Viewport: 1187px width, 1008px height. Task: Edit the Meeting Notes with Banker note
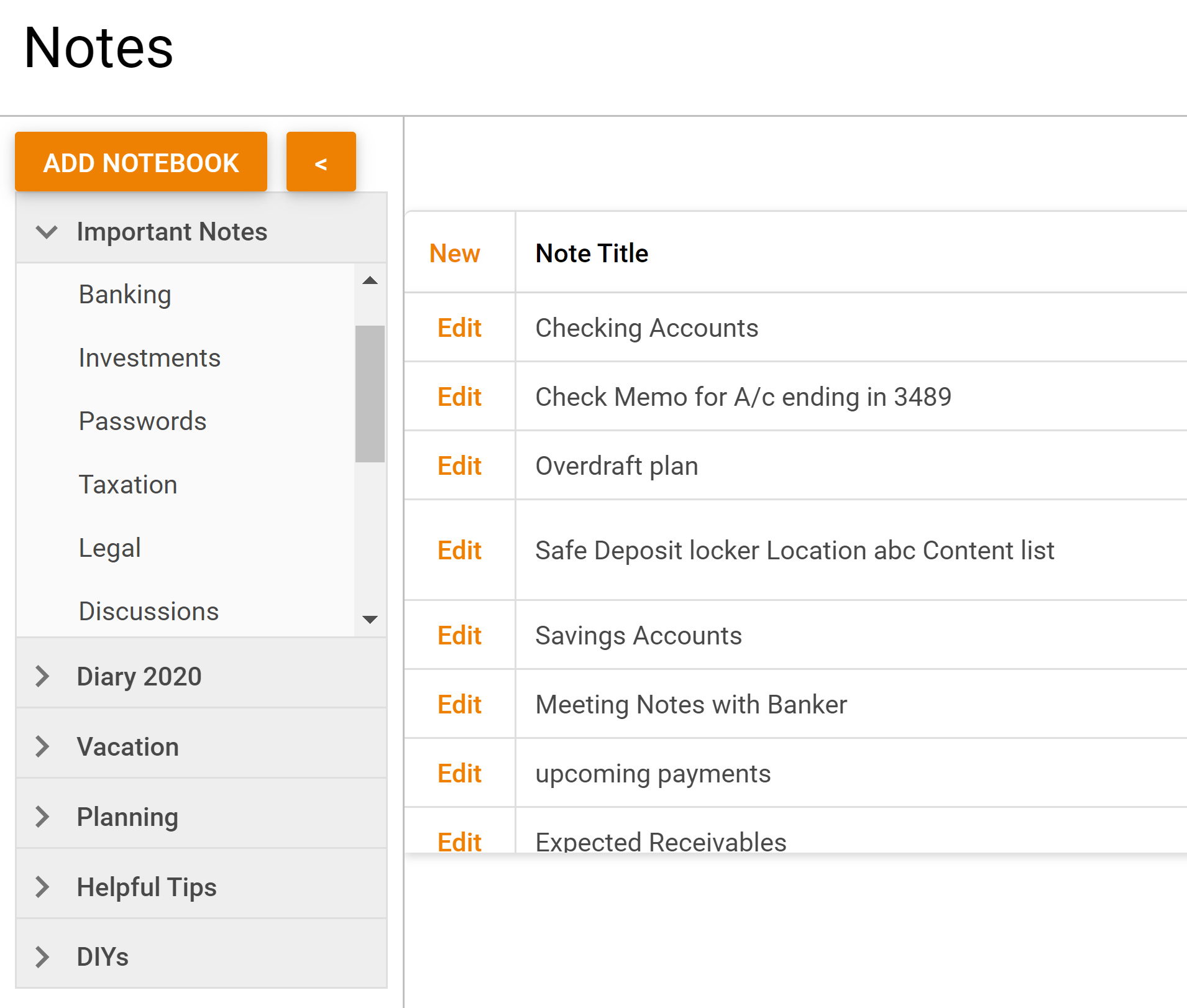tap(459, 705)
